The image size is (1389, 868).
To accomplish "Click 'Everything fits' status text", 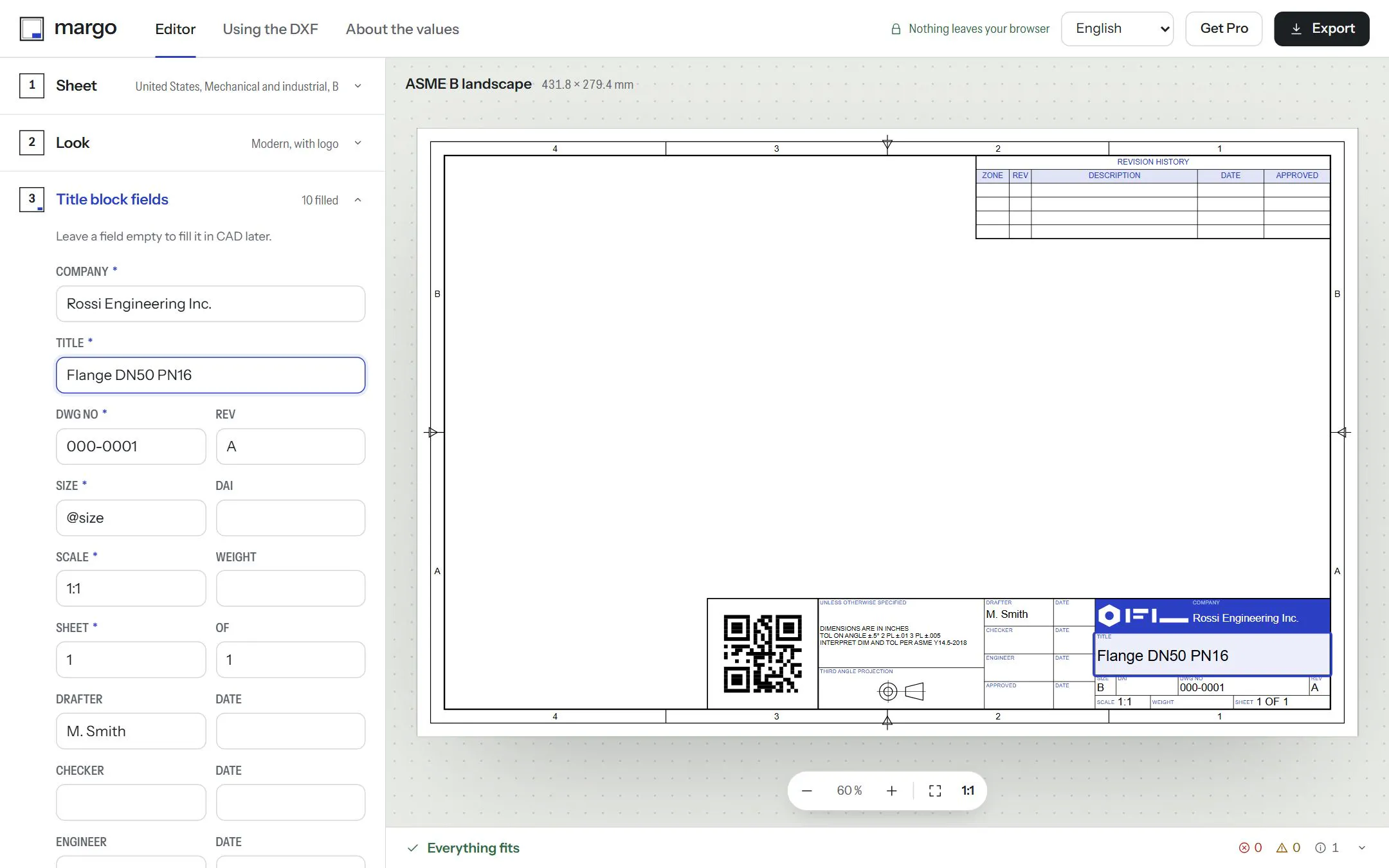I will coord(473,848).
